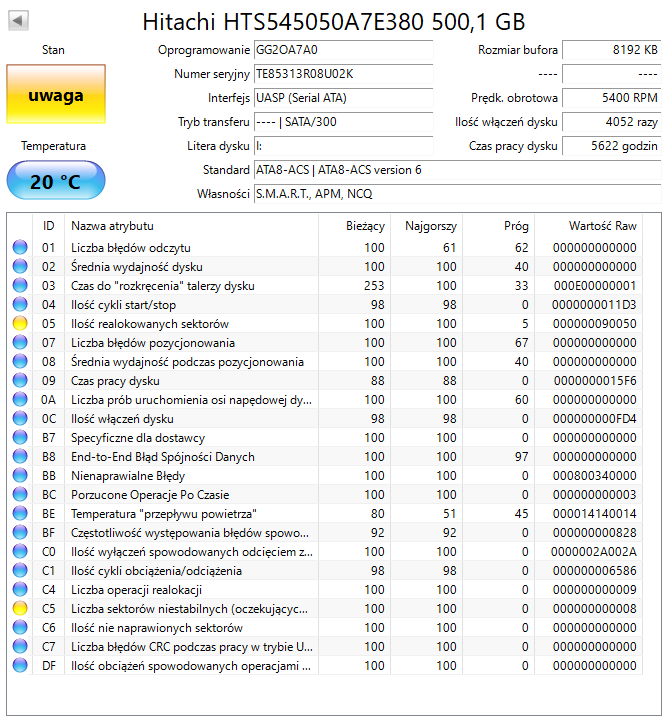Click the blue status dot for attribute 0A
This screenshot has width=670, height=723.
tap(20, 399)
